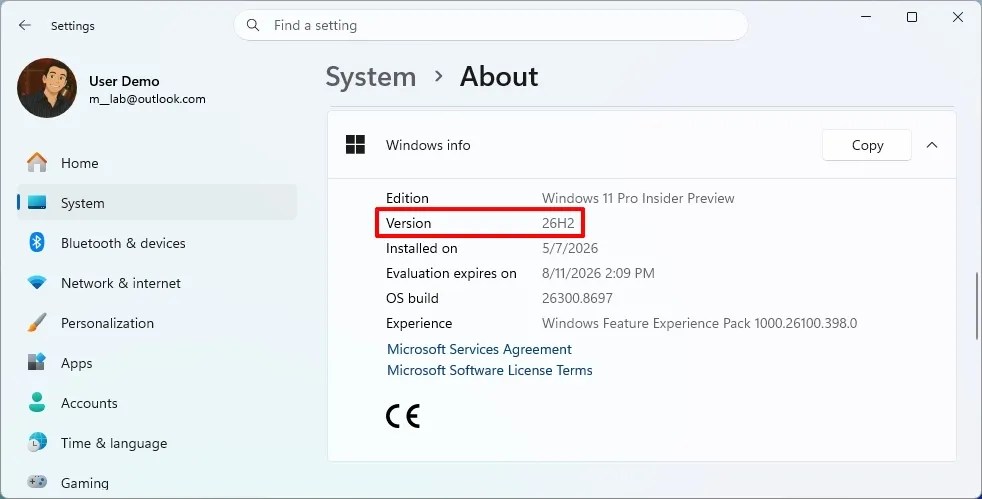Click the Gaming controller icon
Viewport: 982px width, 499px height.
(37, 482)
